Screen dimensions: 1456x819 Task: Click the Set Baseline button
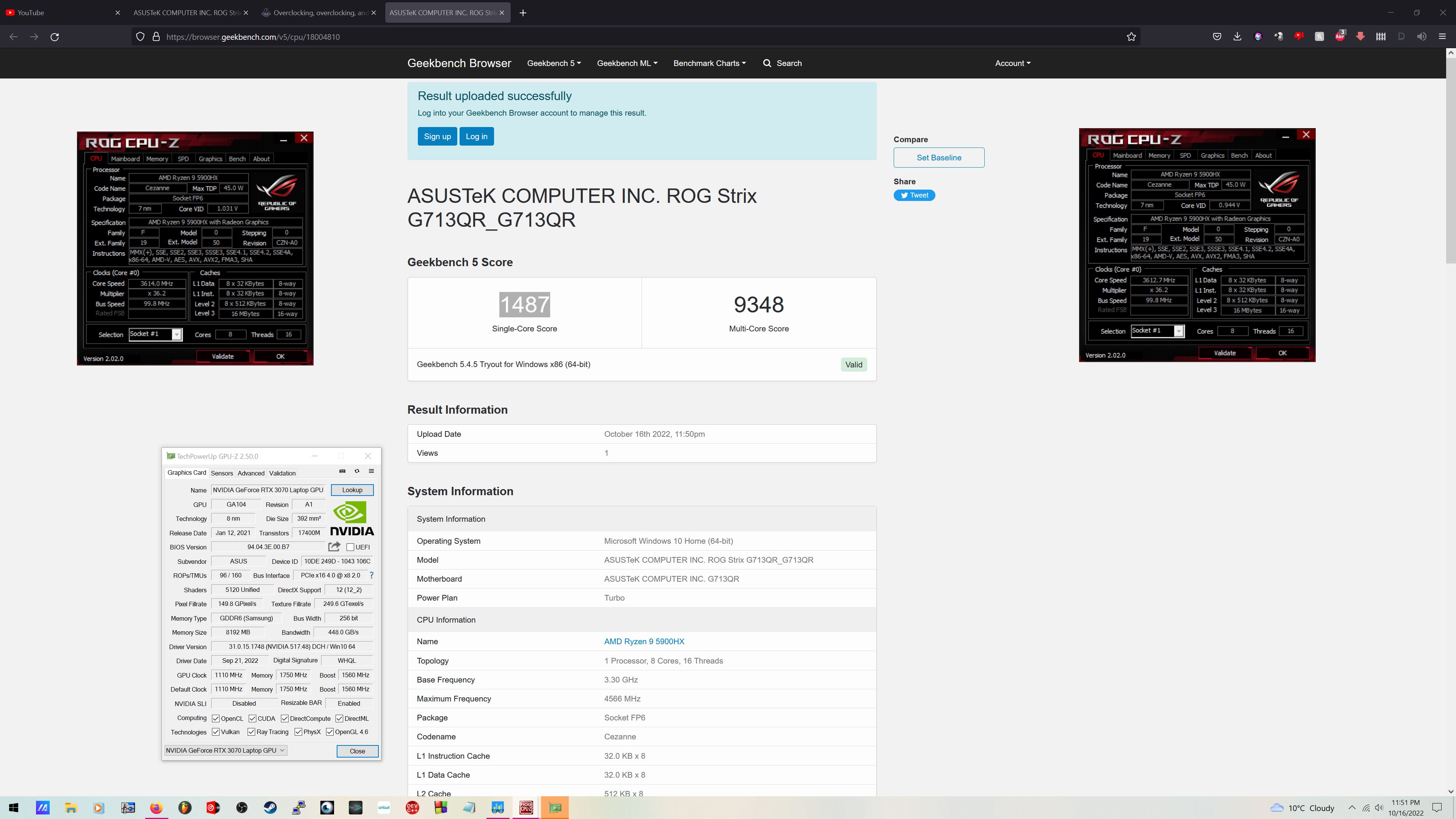pyautogui.click(x=939, y=158)
